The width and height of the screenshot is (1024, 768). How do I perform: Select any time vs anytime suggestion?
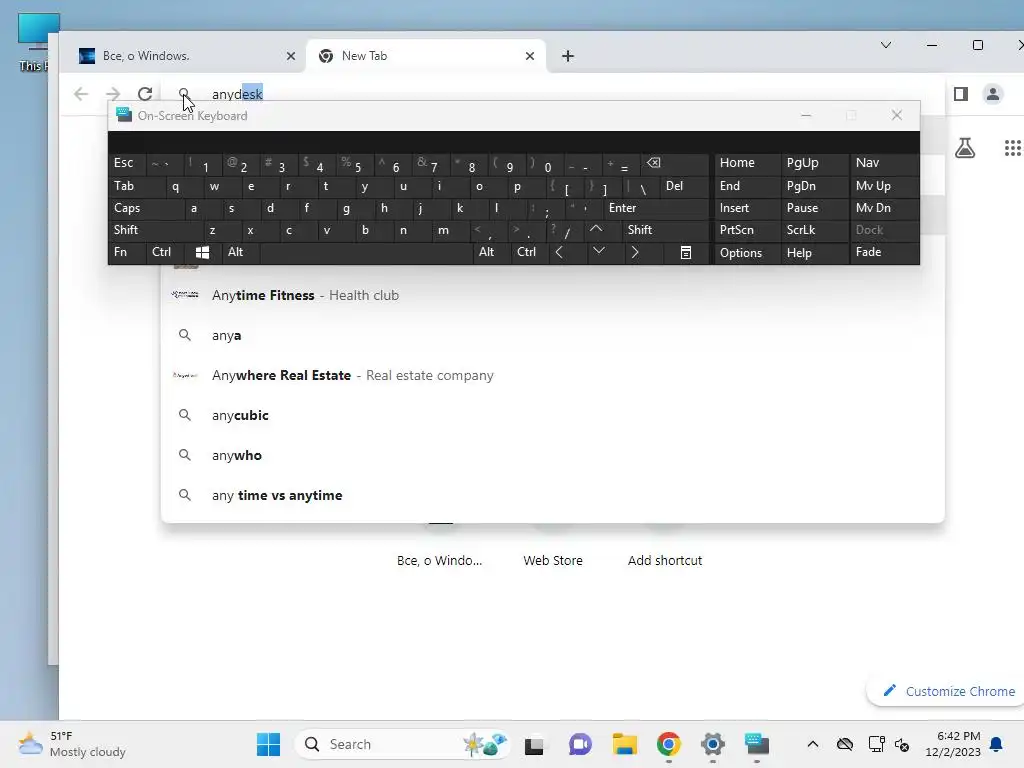552,495
